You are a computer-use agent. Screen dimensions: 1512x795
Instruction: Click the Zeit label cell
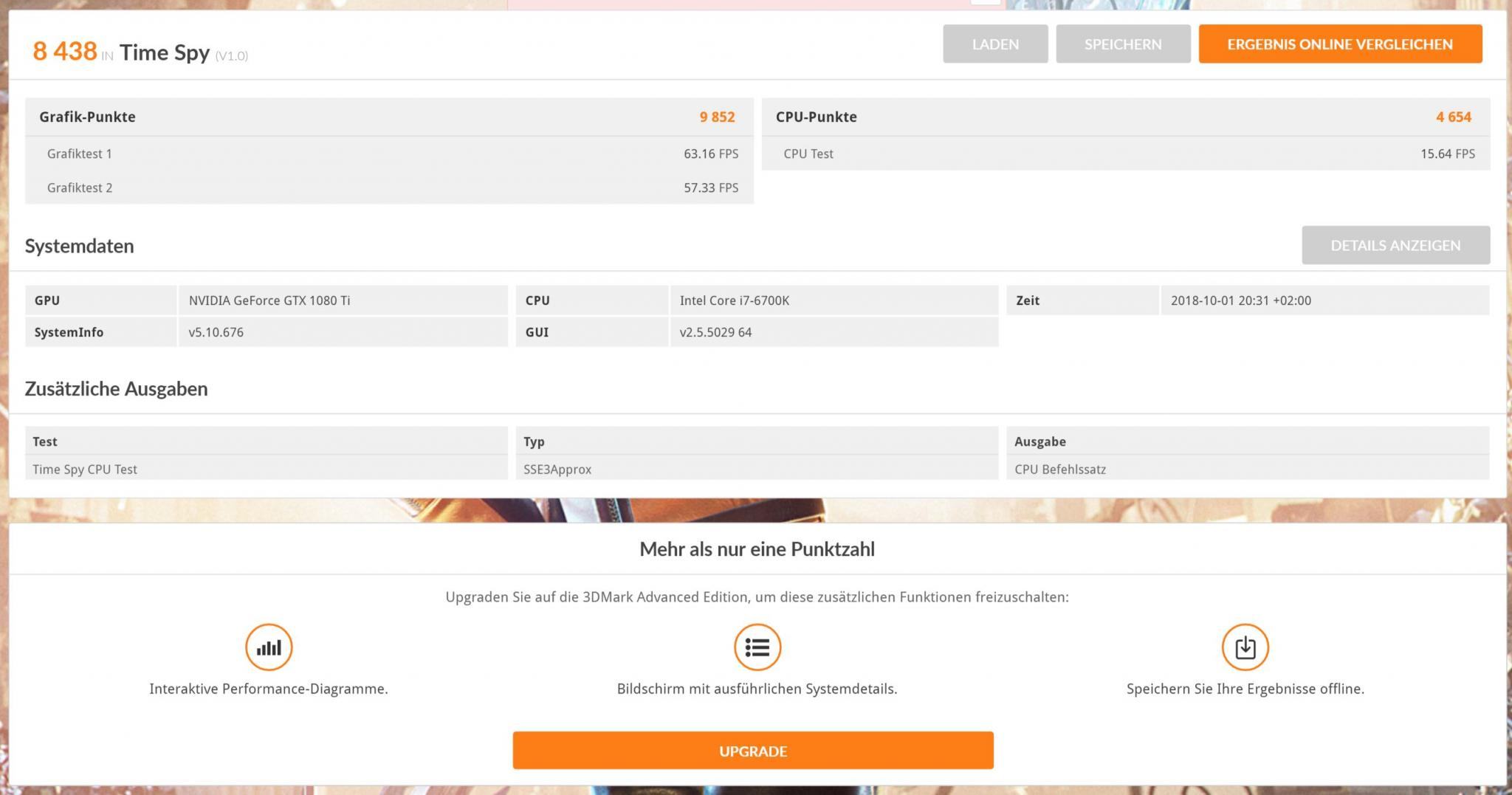click(1083, 300)
